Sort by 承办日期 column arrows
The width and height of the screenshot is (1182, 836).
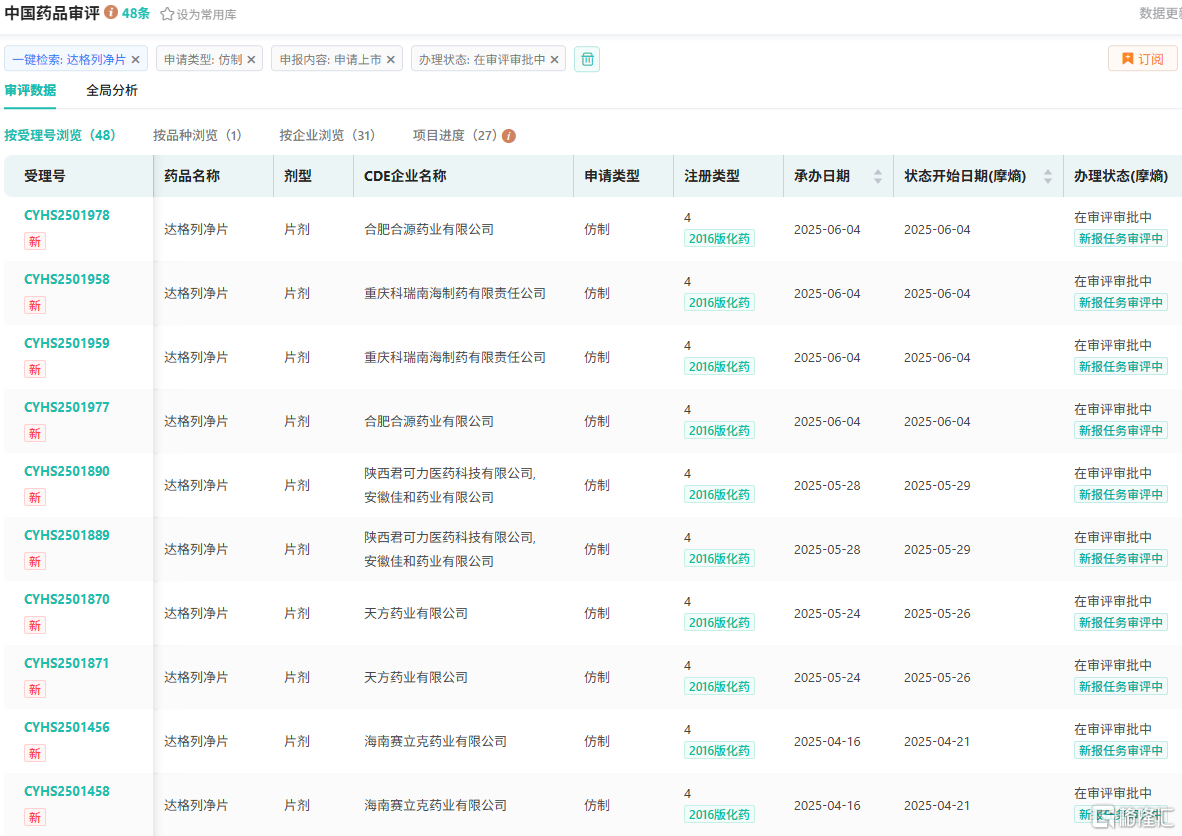pyautogui.click(x=877, y=176)
